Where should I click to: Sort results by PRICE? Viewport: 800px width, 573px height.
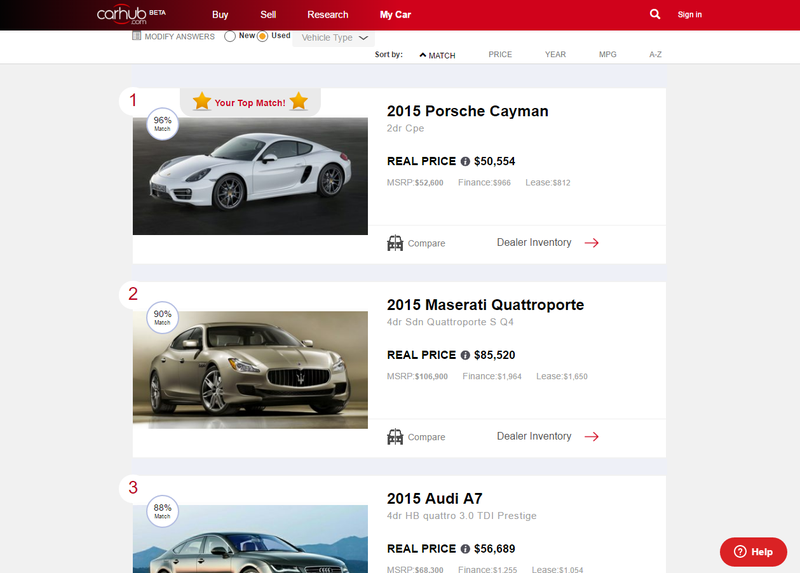500,54
